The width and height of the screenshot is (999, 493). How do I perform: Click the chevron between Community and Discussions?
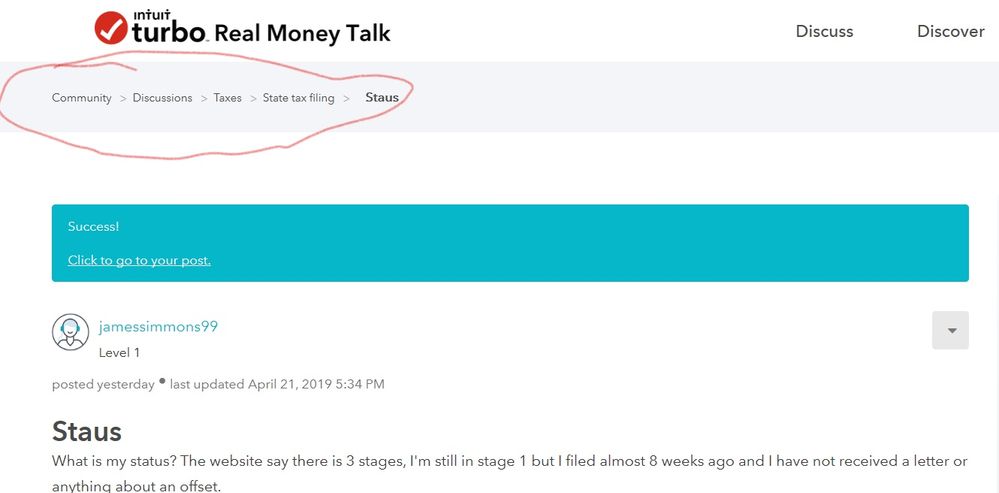(123, 98)
